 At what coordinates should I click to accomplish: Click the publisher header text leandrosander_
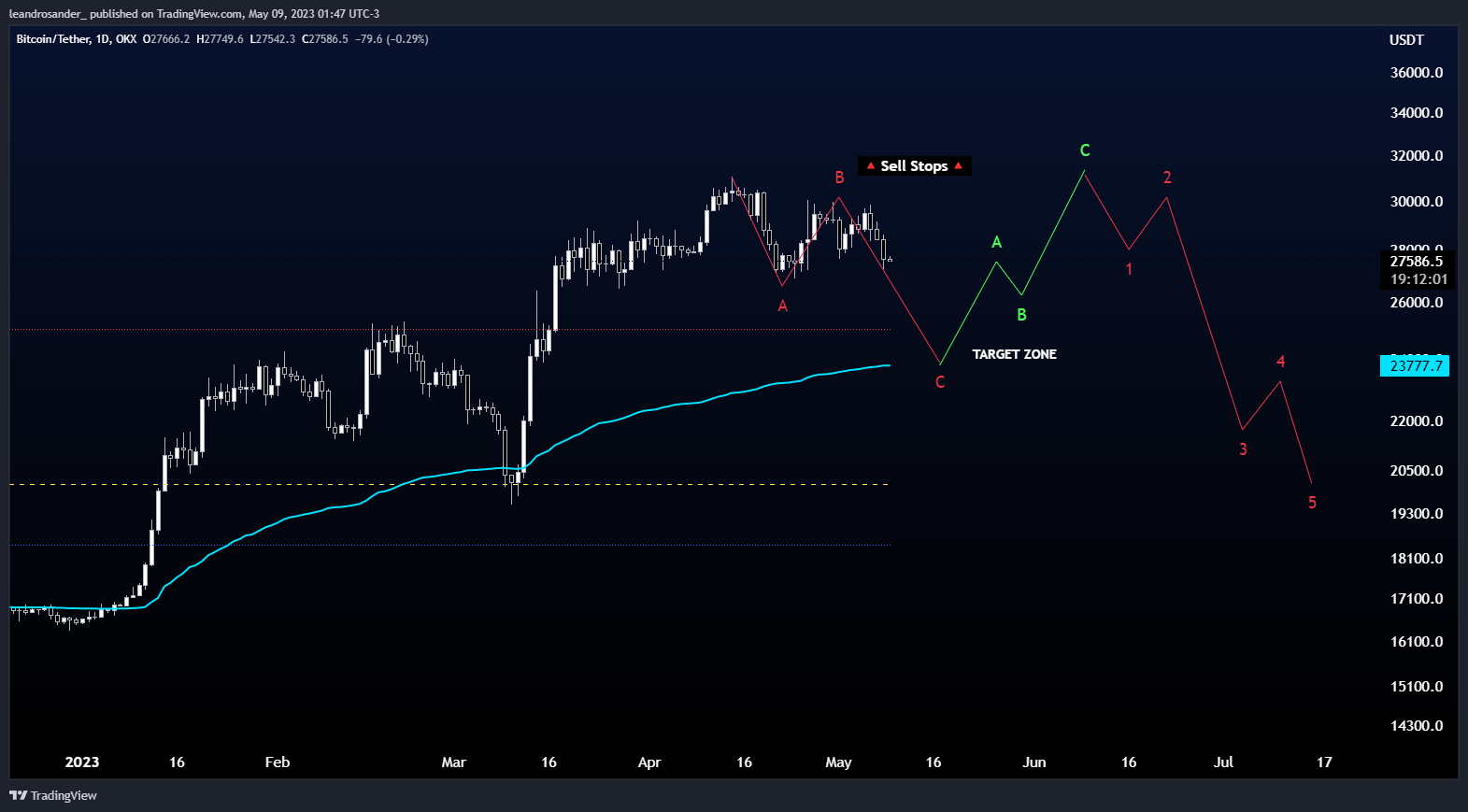tap(48, 14)
